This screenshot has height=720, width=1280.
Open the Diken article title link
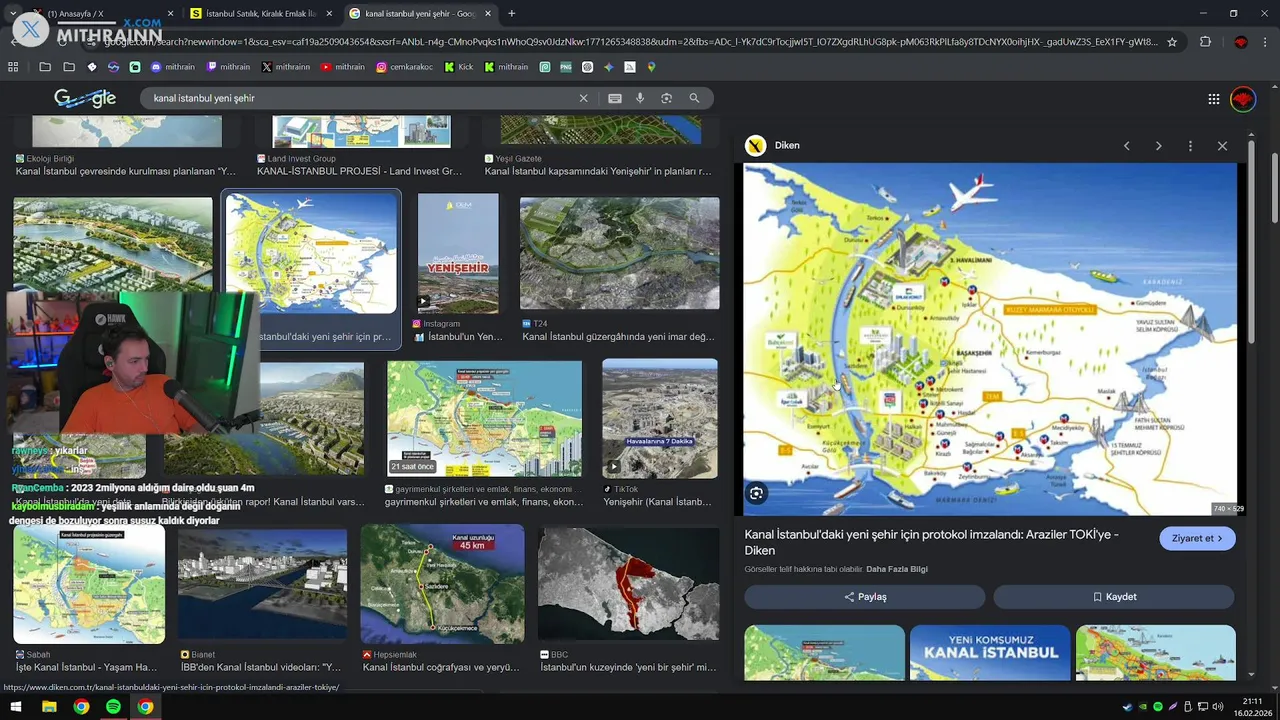click(931, 542)
